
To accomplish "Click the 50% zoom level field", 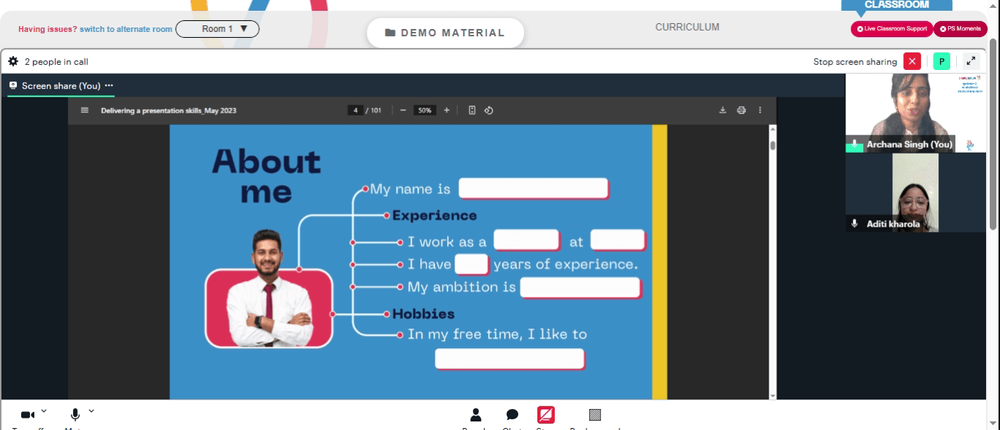I will click(x=425, y=110).
